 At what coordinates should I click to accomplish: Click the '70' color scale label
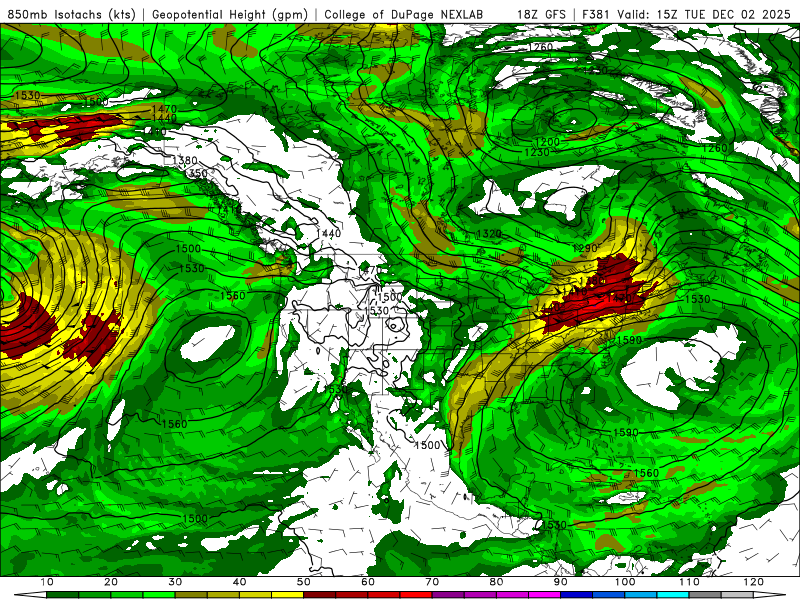[432, 582]
